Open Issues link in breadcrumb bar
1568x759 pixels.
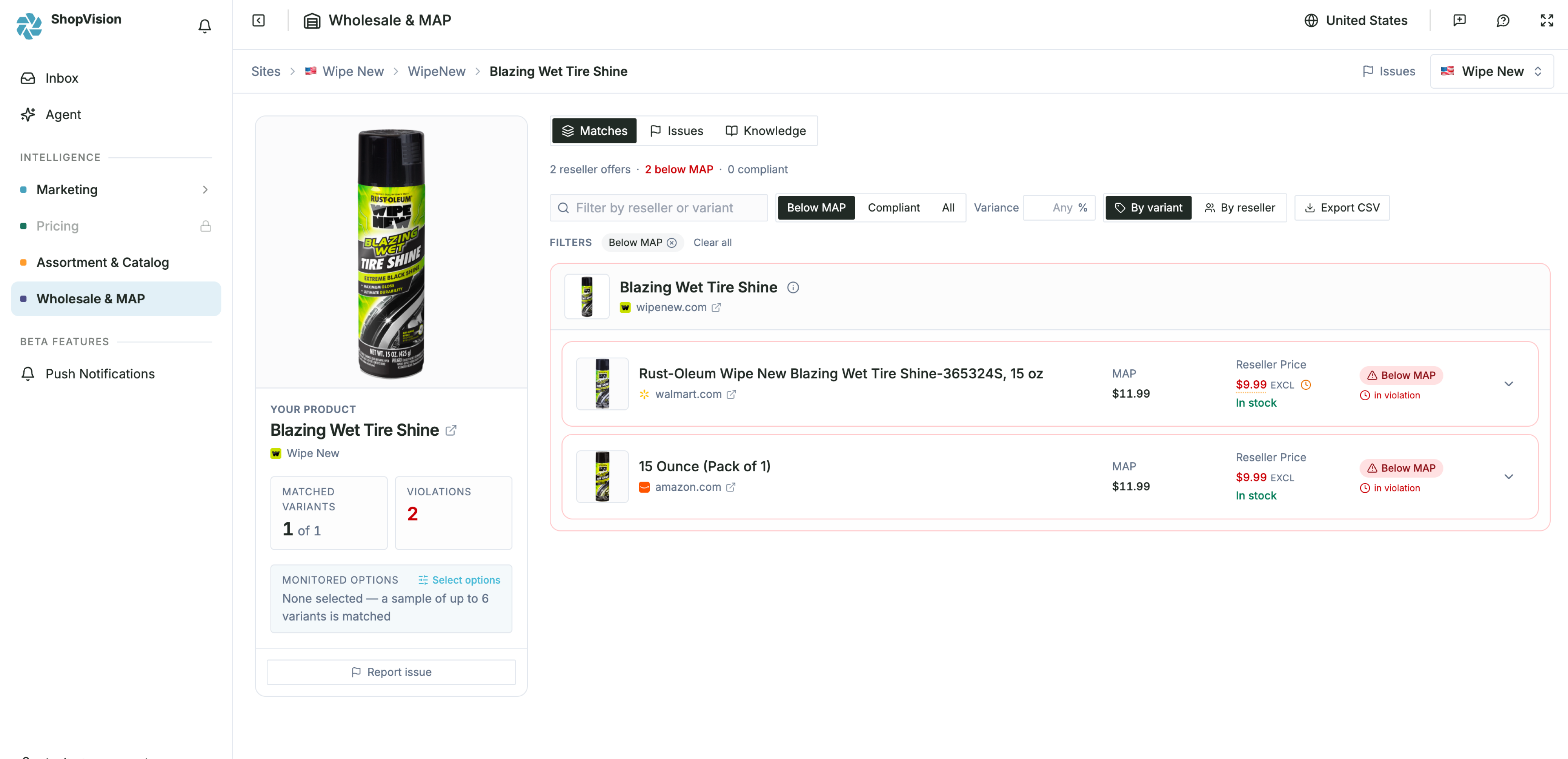[x=1388, y=71]
